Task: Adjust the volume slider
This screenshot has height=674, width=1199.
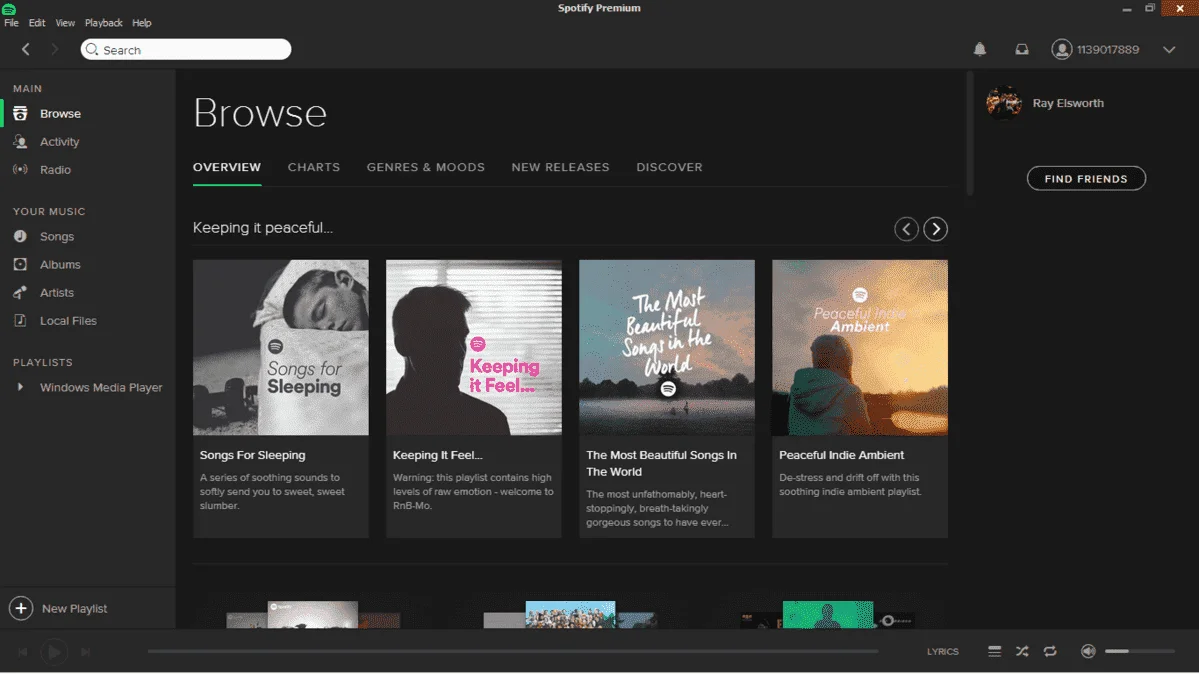Action: (1139, 651)
